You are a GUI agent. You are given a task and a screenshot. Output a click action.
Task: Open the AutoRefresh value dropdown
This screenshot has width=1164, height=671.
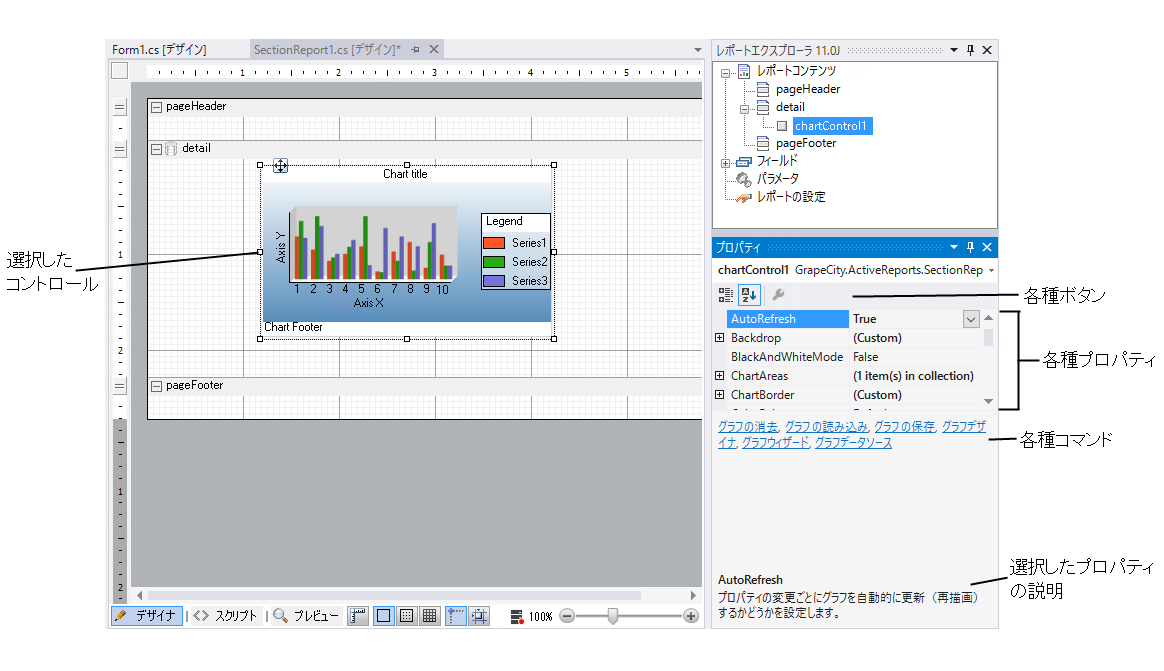point(970,319)
